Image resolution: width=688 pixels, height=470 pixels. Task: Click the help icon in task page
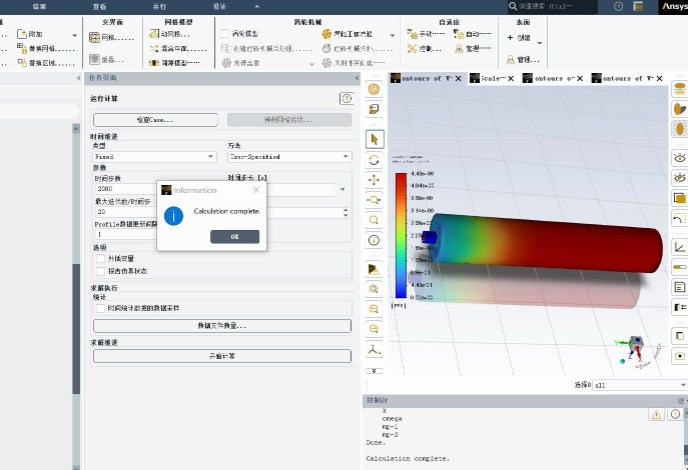click(346, 98)
